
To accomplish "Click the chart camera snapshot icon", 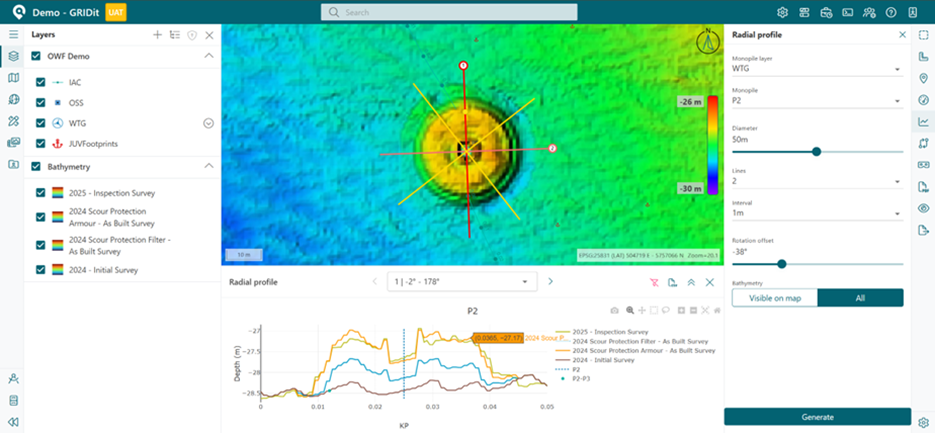I will point(614,310).
